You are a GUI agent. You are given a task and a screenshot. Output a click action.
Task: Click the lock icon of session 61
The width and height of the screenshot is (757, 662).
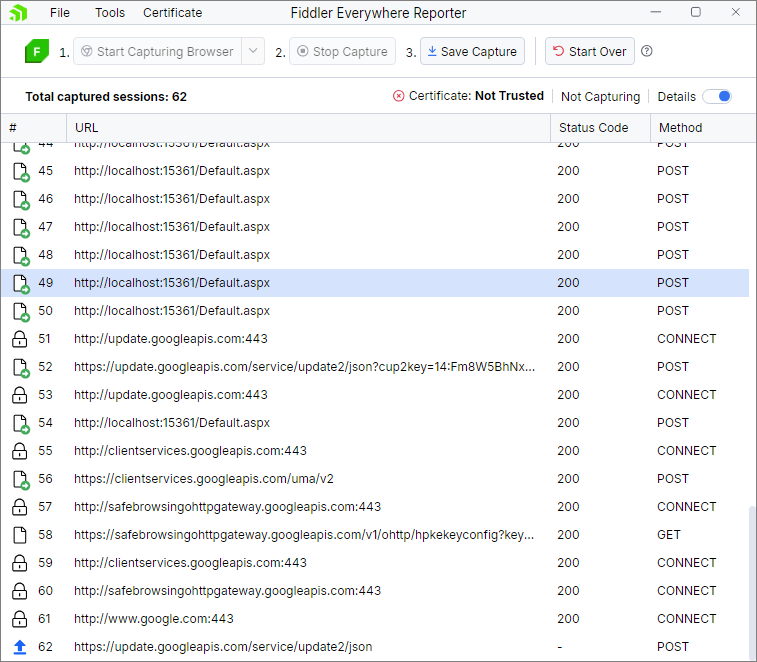tap(19, 619)
